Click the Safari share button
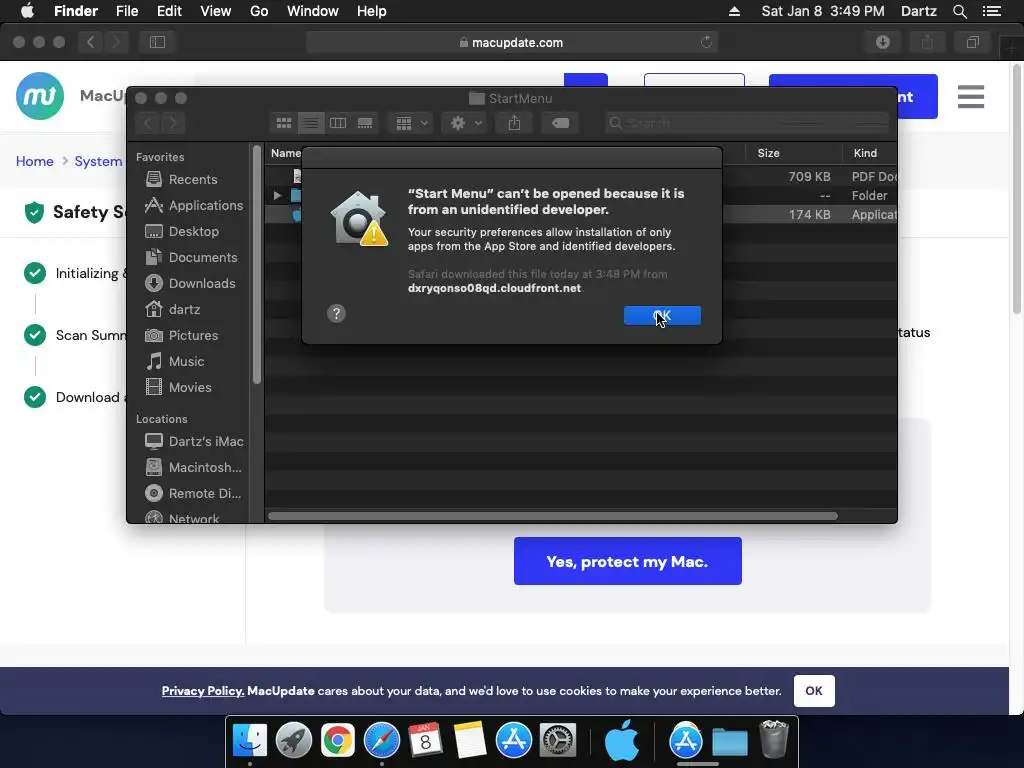1024x768 pixels. click(x=927, y=42)
